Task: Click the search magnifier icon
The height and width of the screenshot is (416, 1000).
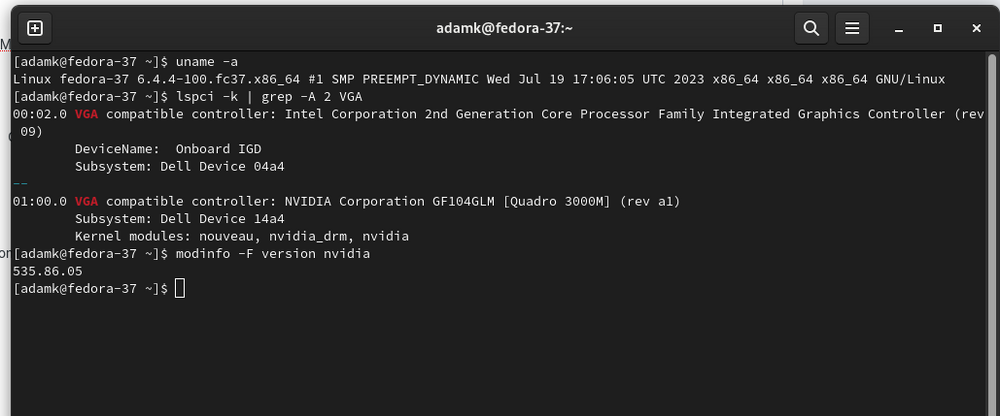Action: coord(811,28)
